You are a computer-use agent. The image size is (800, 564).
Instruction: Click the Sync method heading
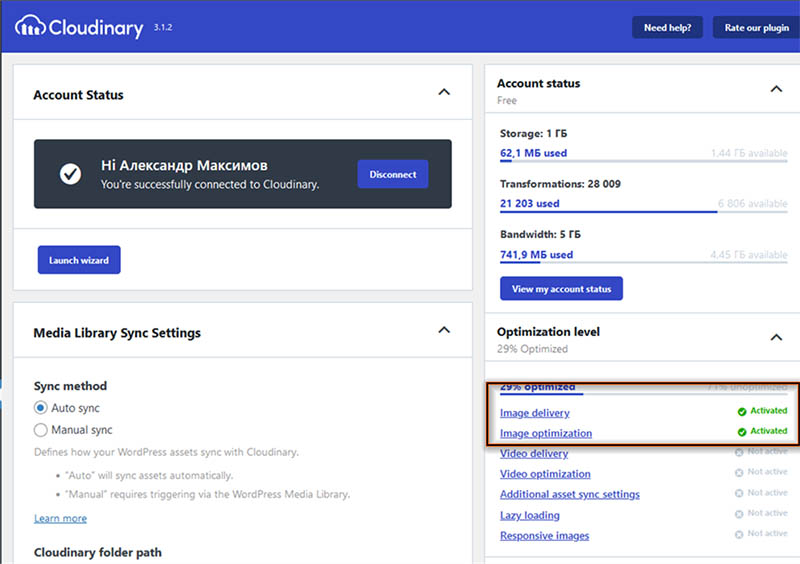70,386
